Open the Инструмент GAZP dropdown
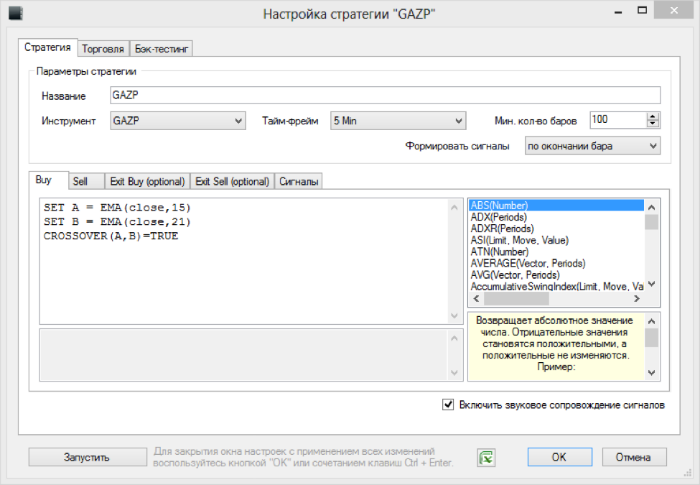Image resolution: width=700 pixels, height=485 pixels. pyautogui.click(x=178, y=121)
